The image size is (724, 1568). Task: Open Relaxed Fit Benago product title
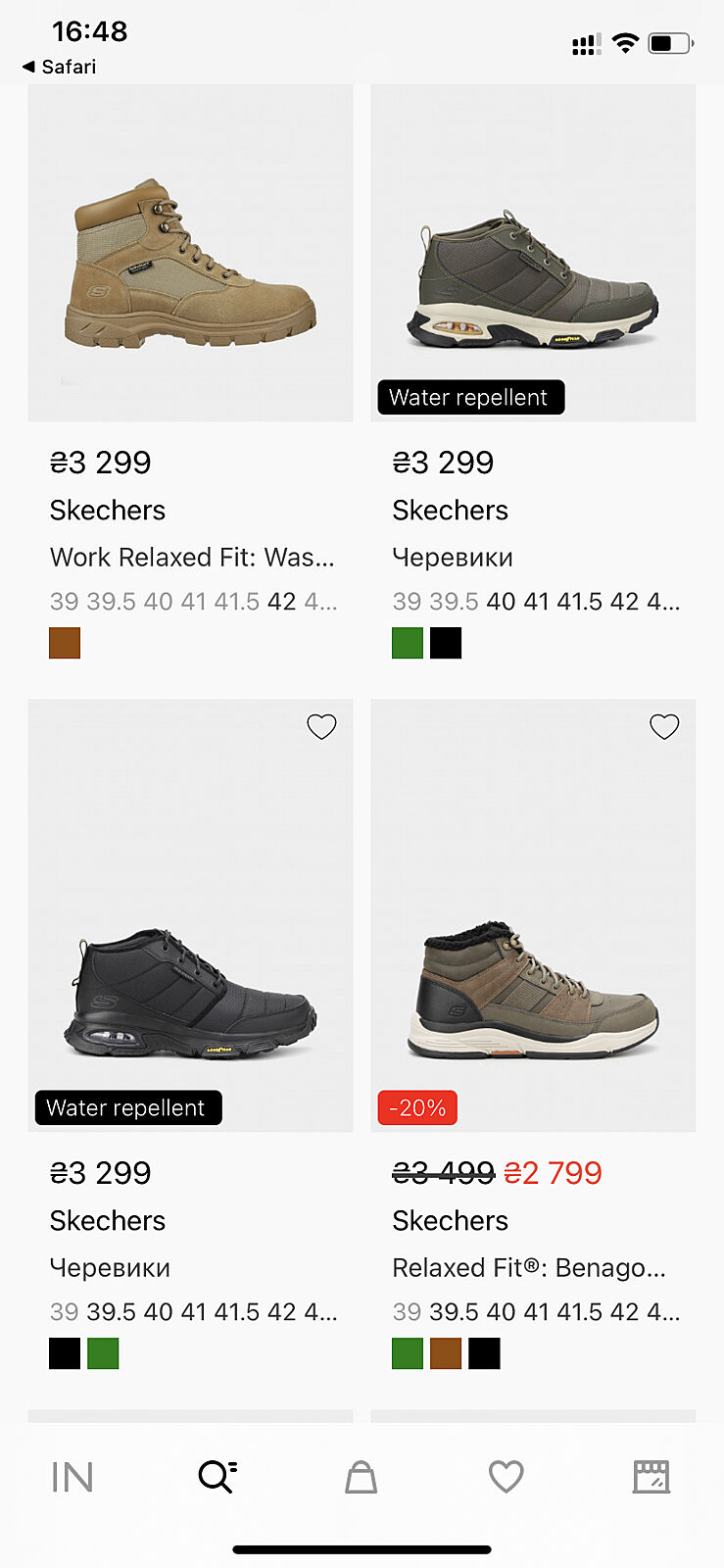[x=529, y=1268]
